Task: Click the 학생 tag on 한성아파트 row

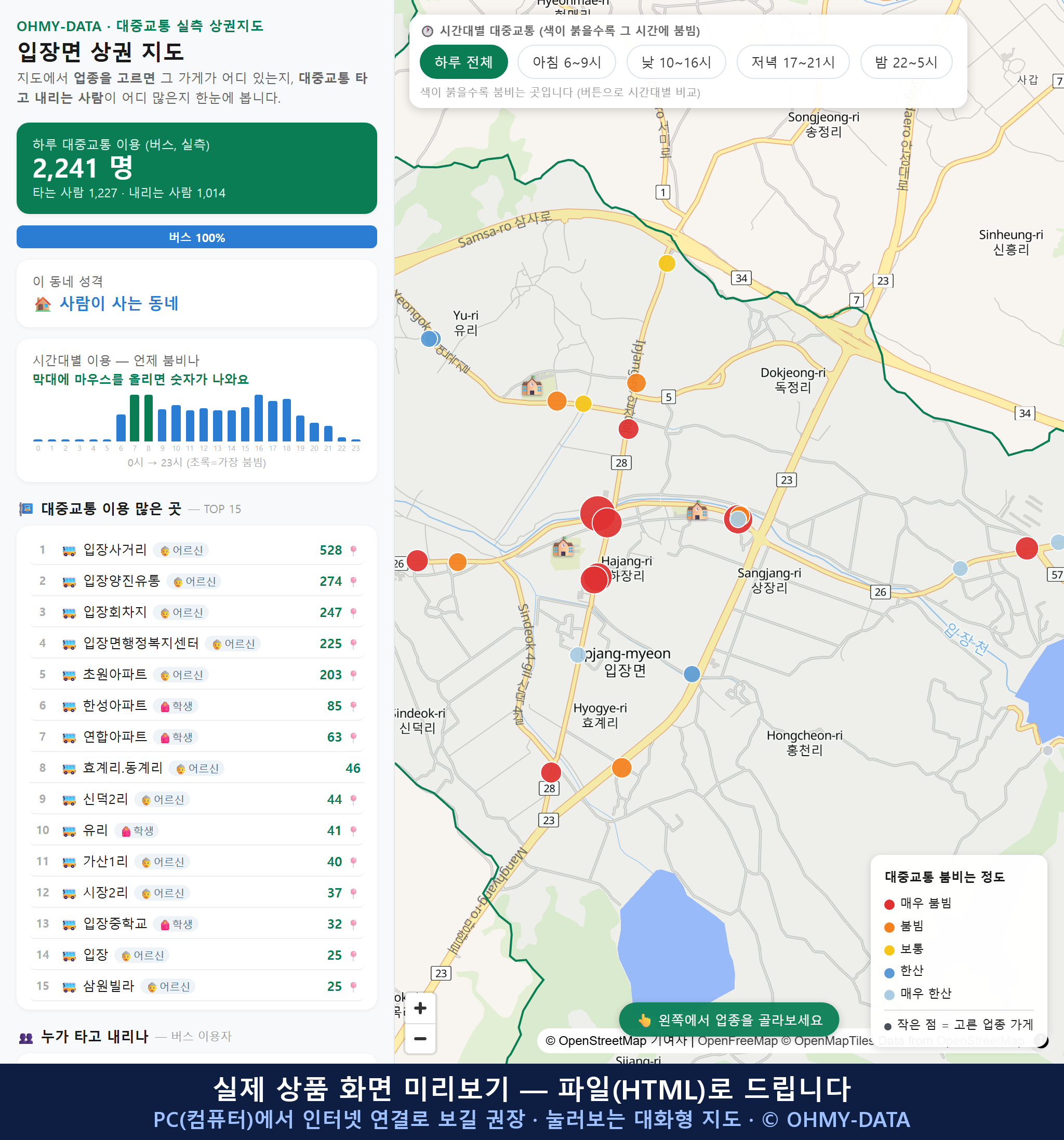Action: pos(176,706)
